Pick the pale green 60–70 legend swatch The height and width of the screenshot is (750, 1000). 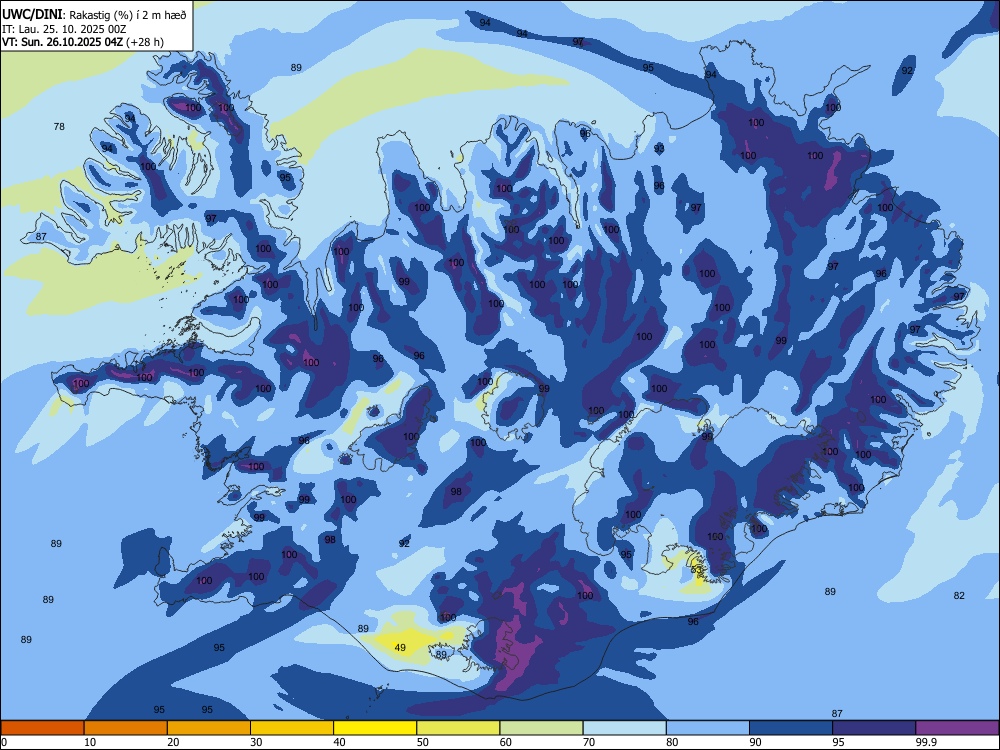click(541, 728)
